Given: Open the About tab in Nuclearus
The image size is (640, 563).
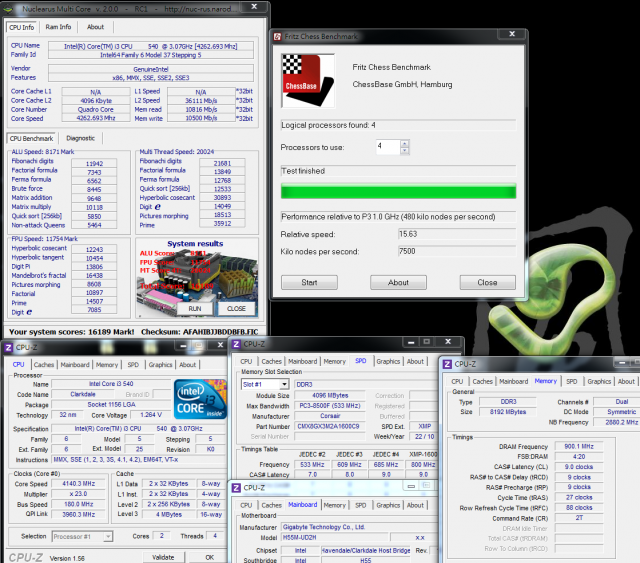Looking at the screenshot, I should click(95, 27).
